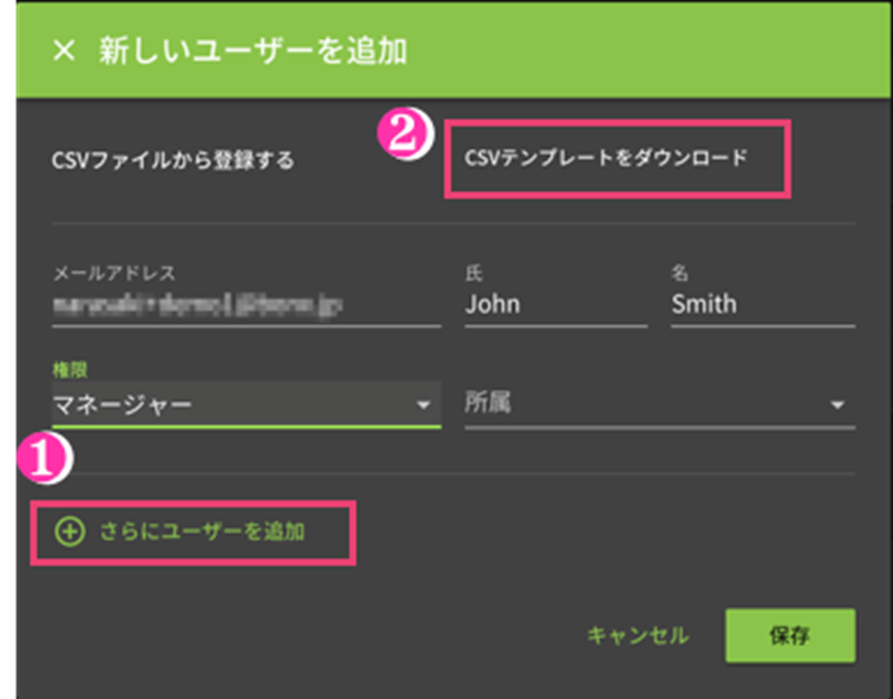Click the メールアドレス field label
Viewport: 893px width, 699px height.
(x=114, y=273)
